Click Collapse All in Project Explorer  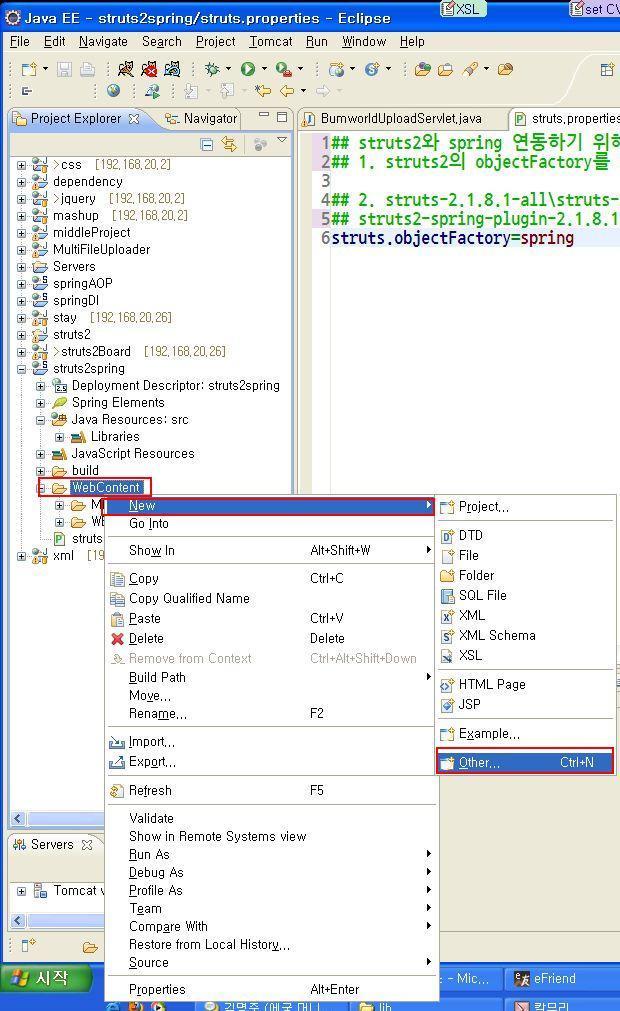pyautogui.click(x=206, y=144)
